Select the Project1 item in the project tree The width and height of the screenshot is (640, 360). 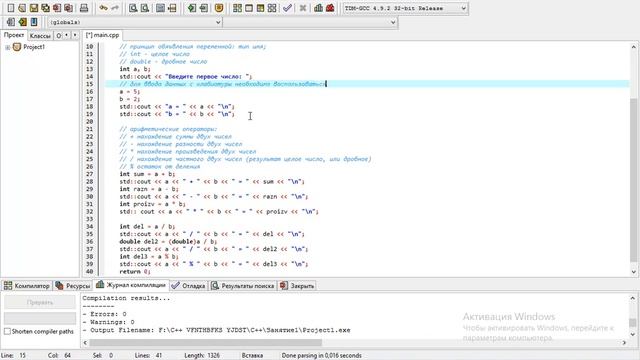pyautogui.click(x=34, y=47)
